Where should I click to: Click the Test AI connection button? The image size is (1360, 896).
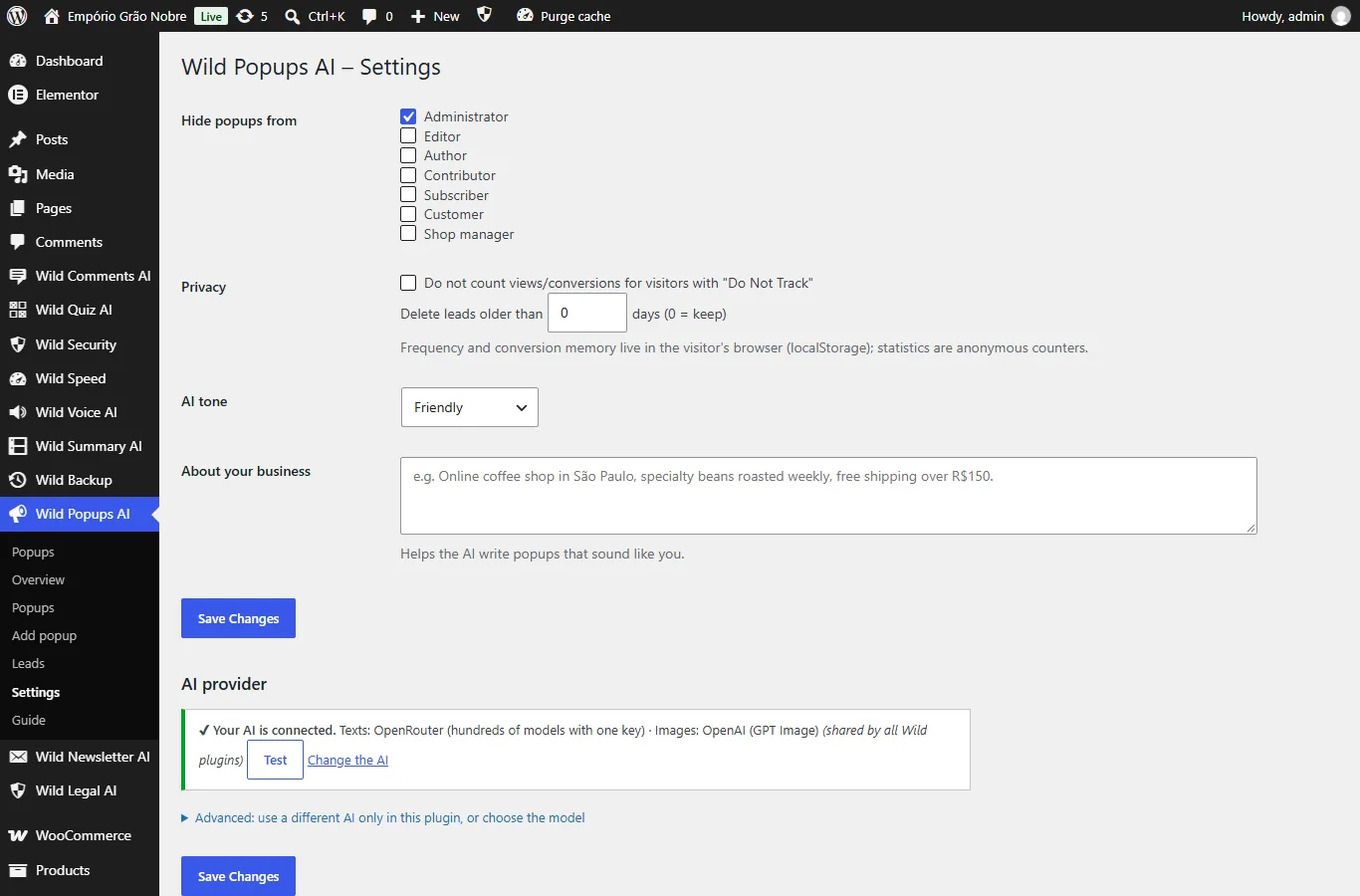click(x=275, y=760)
